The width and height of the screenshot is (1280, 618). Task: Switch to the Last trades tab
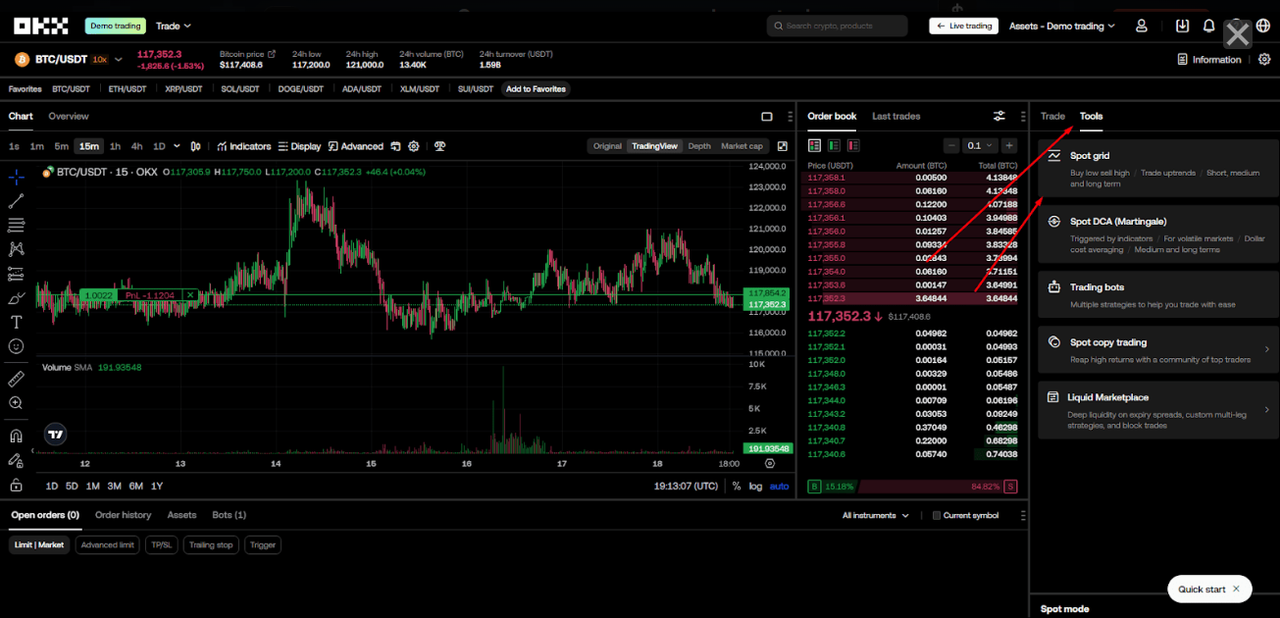tap(896, 117)
